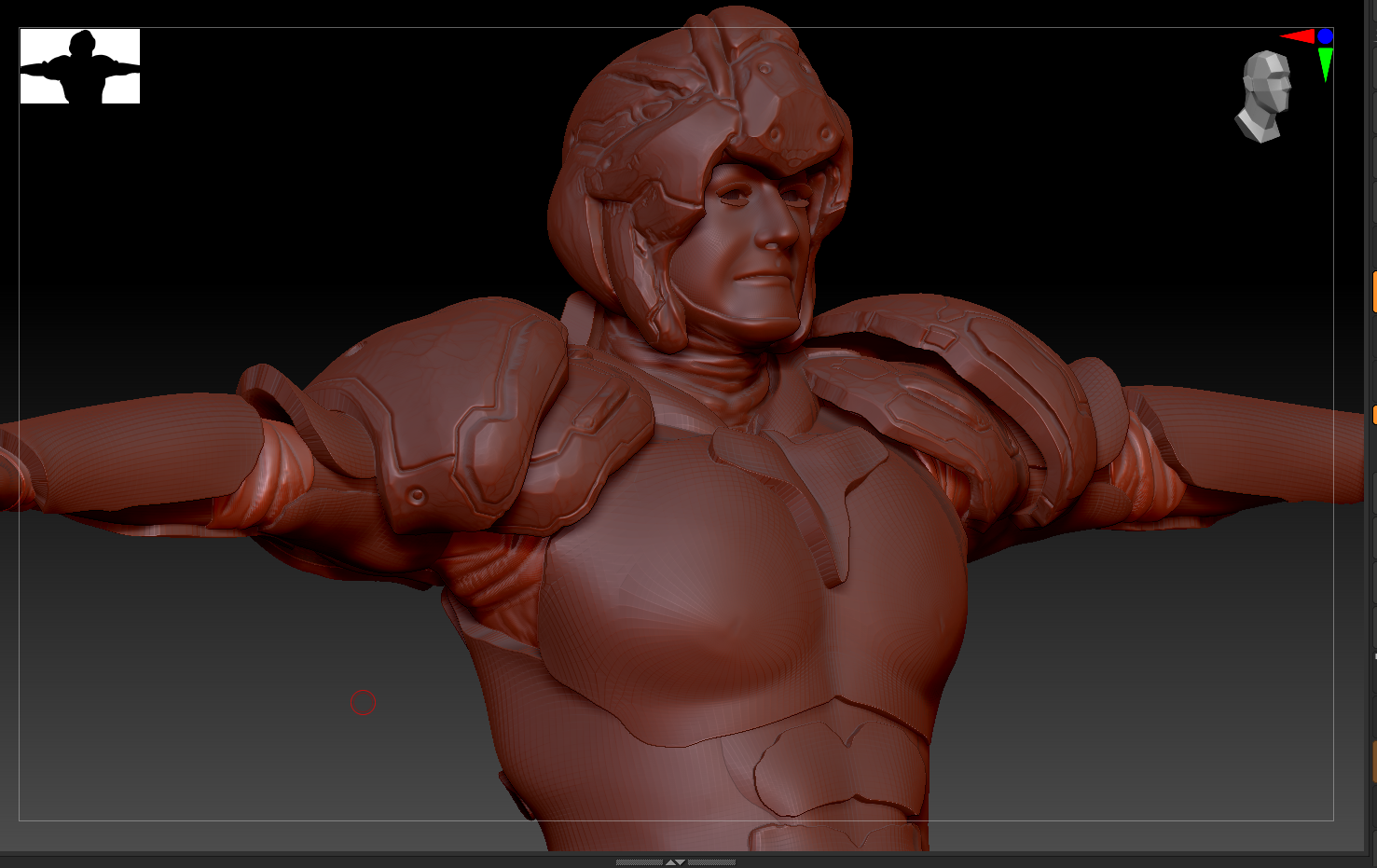The width and height of the screenshot is (1377, 868).
Task: Click the blue Z axis dot
Action: [x=1325, y=36]
